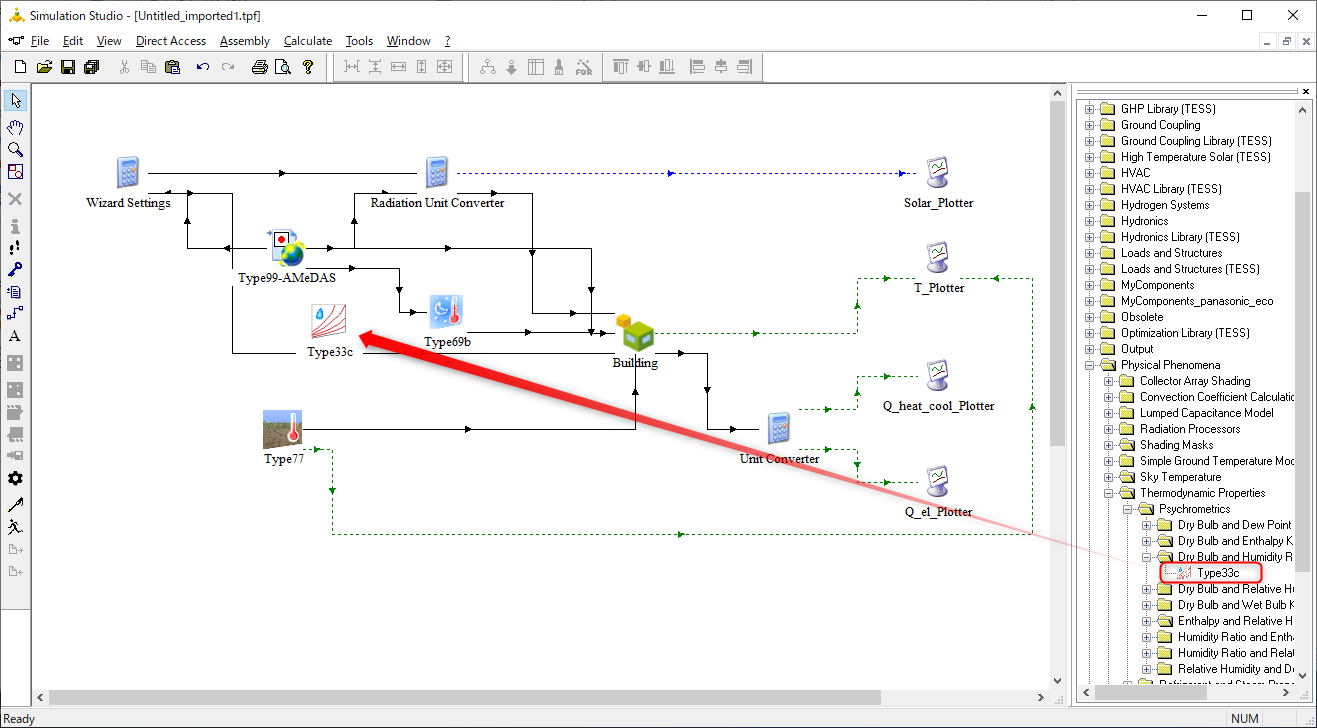The height and width of the screenshot is (728, 1317).
Task: Open the Assembly menu
Action: (245, 41)
